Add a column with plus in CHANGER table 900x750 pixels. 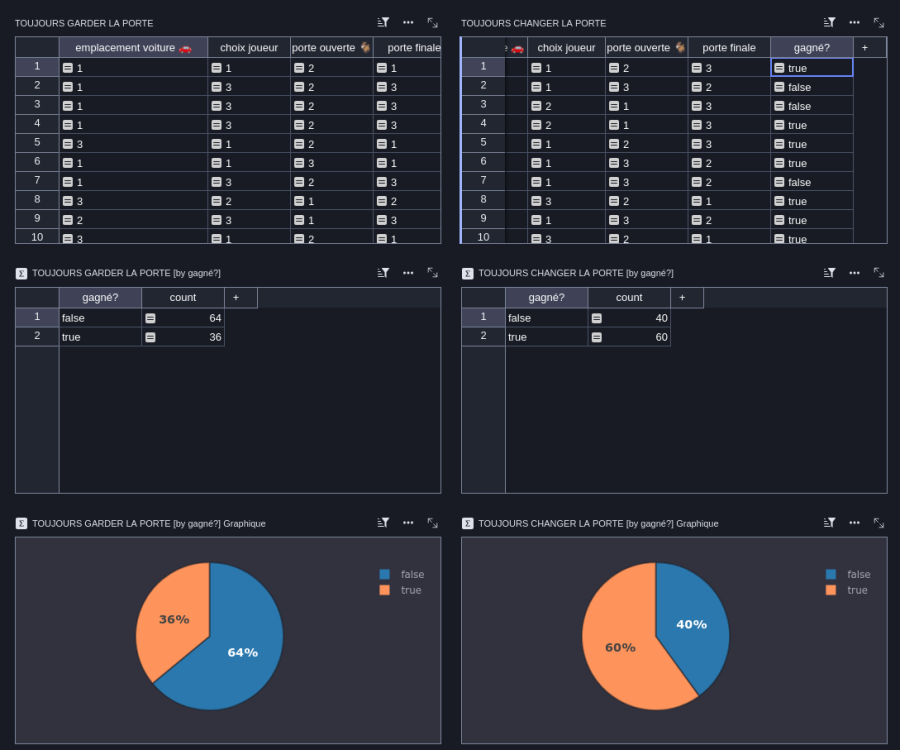click(864, 48)
